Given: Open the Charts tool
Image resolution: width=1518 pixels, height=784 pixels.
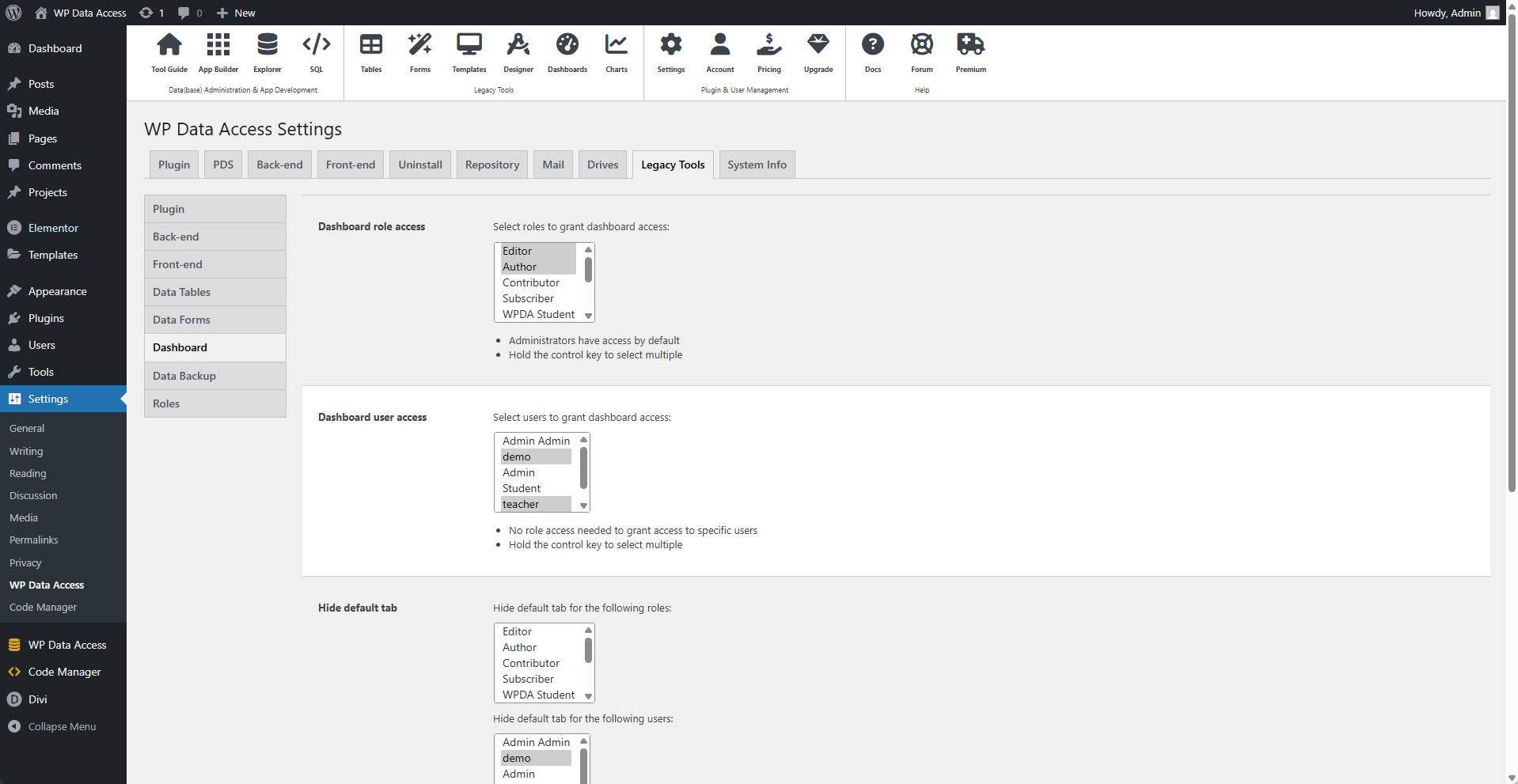Looking at the screenshot, I should click(x=616, y=51).
